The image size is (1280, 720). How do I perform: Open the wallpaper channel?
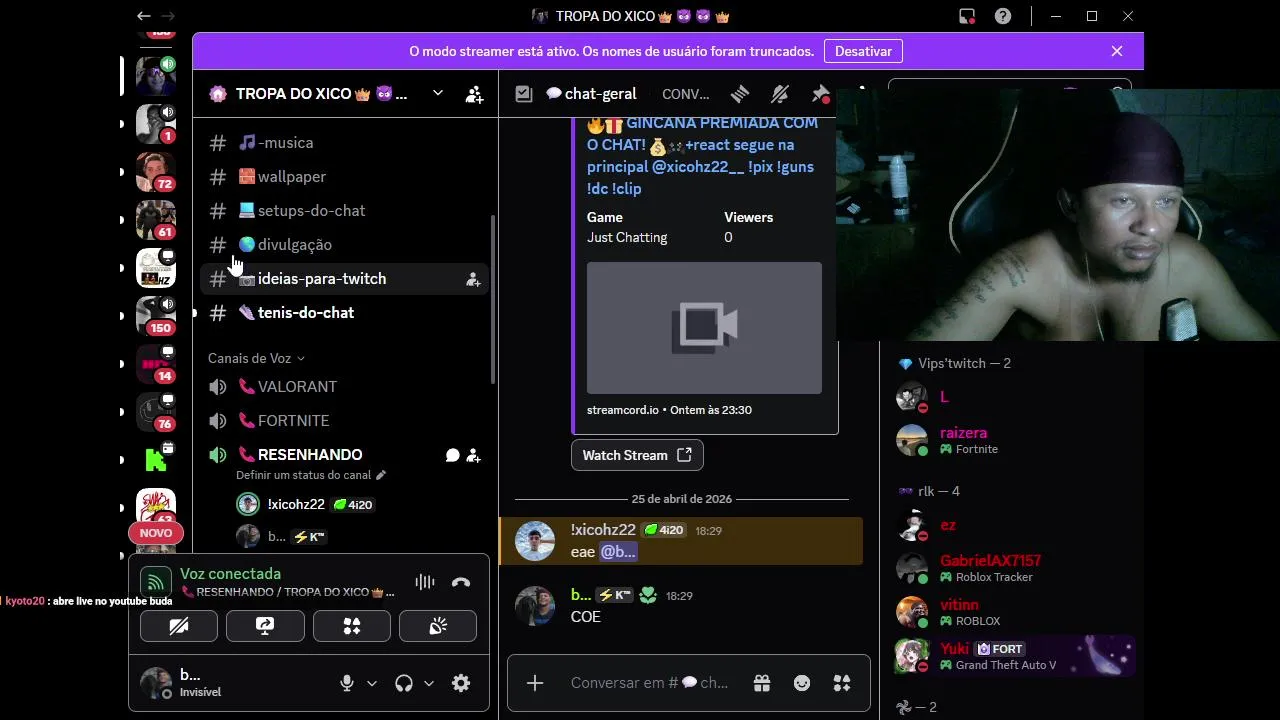tap(345, 177)
